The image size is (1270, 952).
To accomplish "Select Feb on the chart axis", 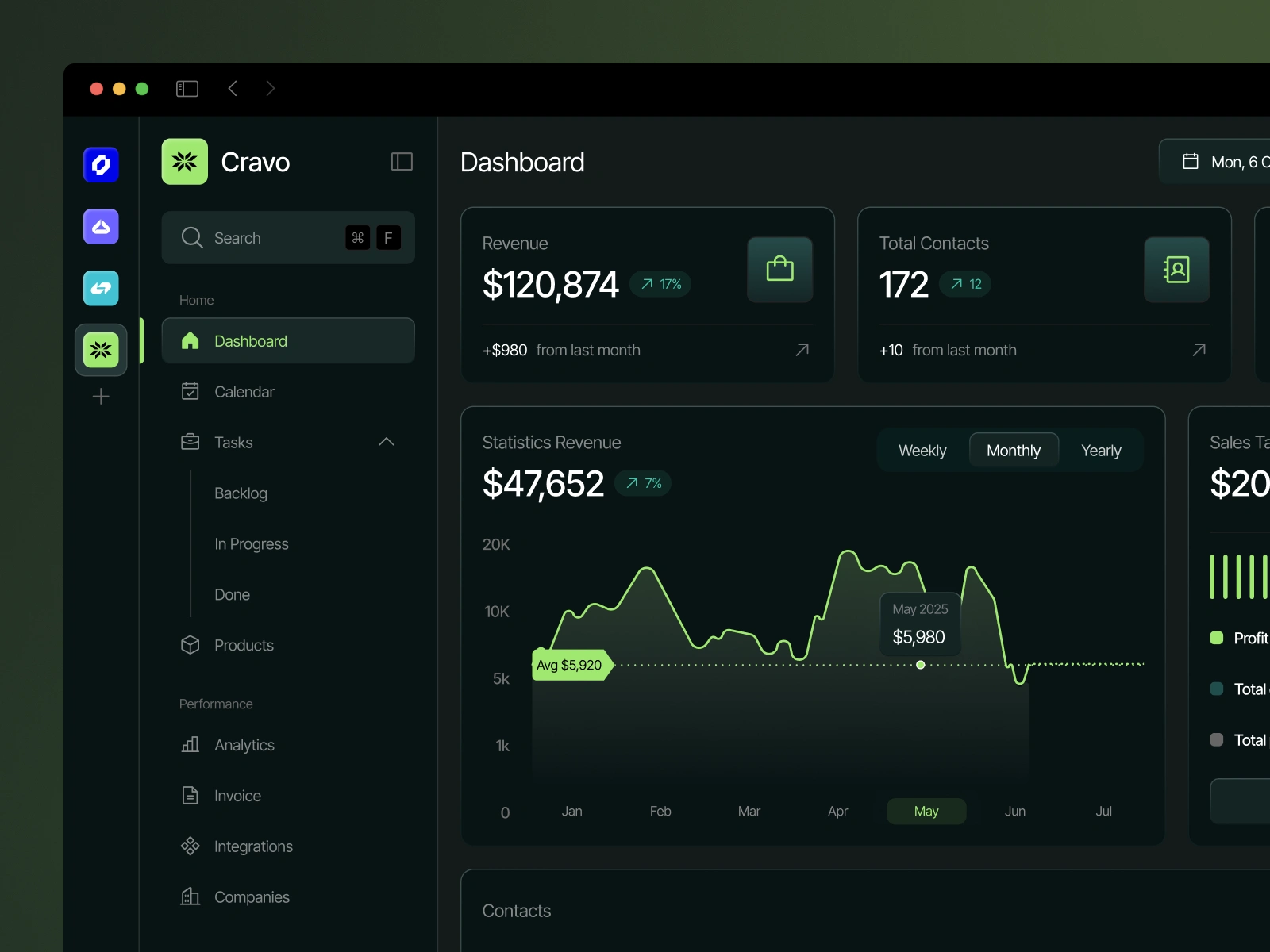I will coord(660,812).
